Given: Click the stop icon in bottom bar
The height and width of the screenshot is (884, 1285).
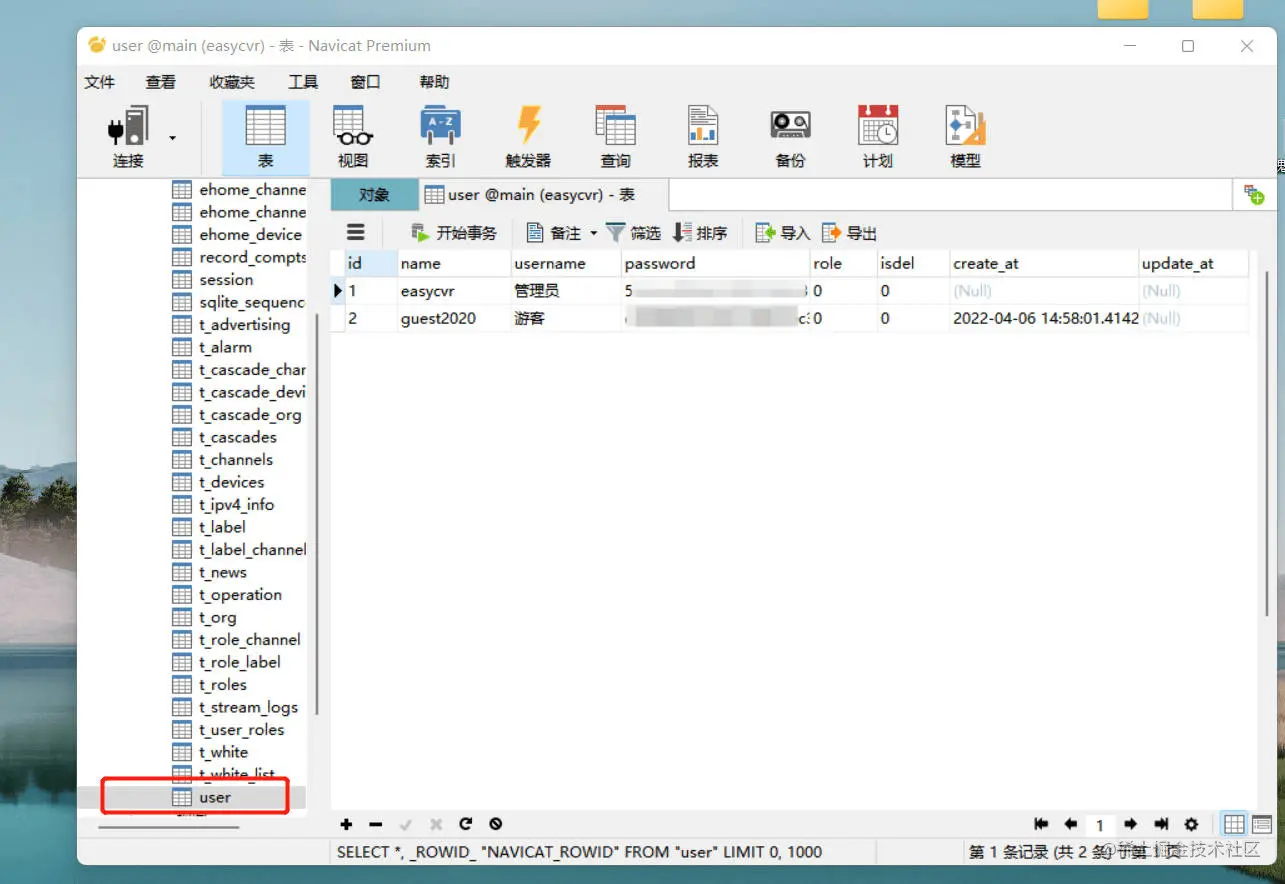Looking at the screenshot, I should 496,824.
